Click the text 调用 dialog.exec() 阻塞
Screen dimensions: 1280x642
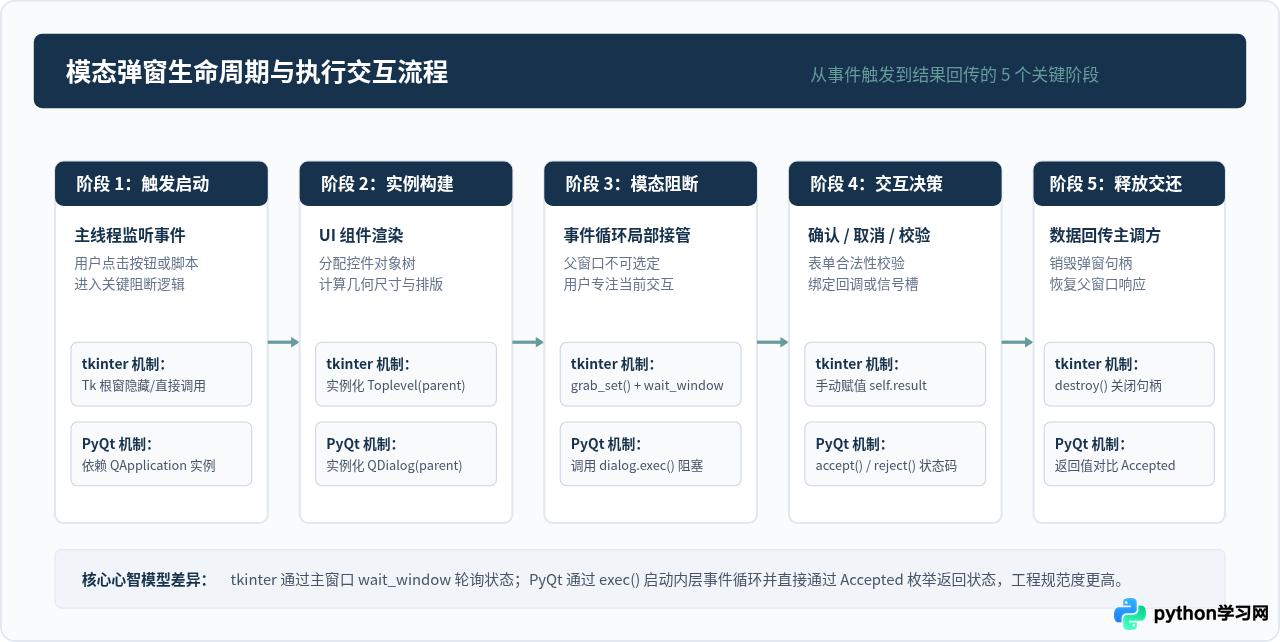coord(637,466)
